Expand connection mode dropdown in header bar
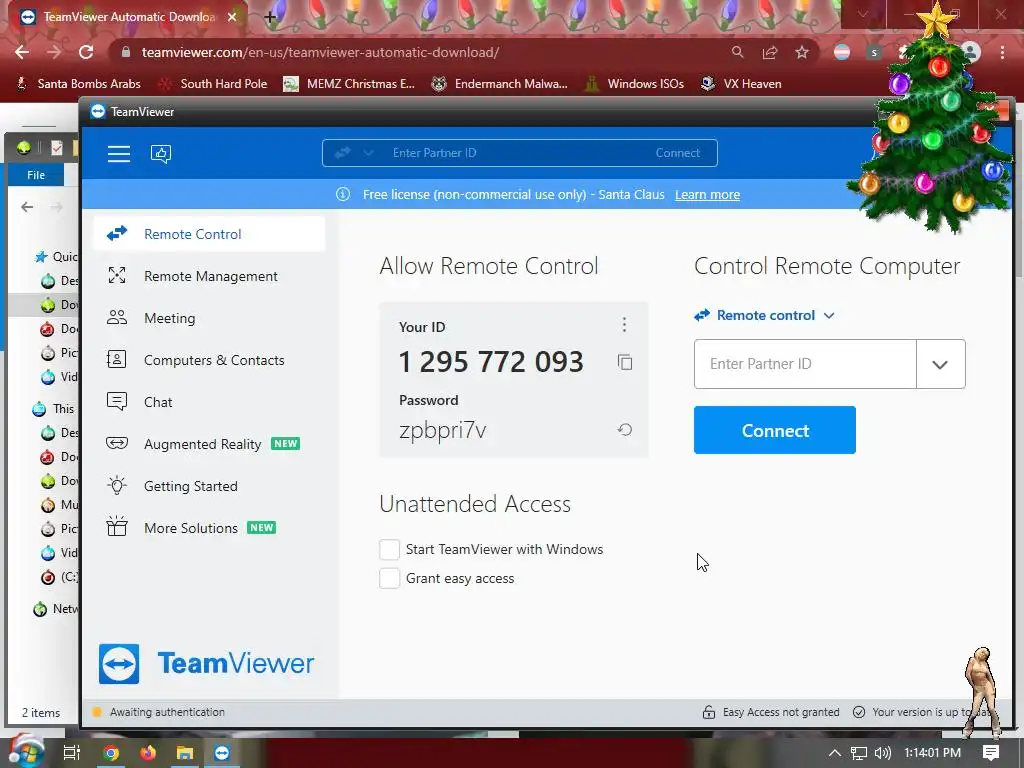 (368, 153)
